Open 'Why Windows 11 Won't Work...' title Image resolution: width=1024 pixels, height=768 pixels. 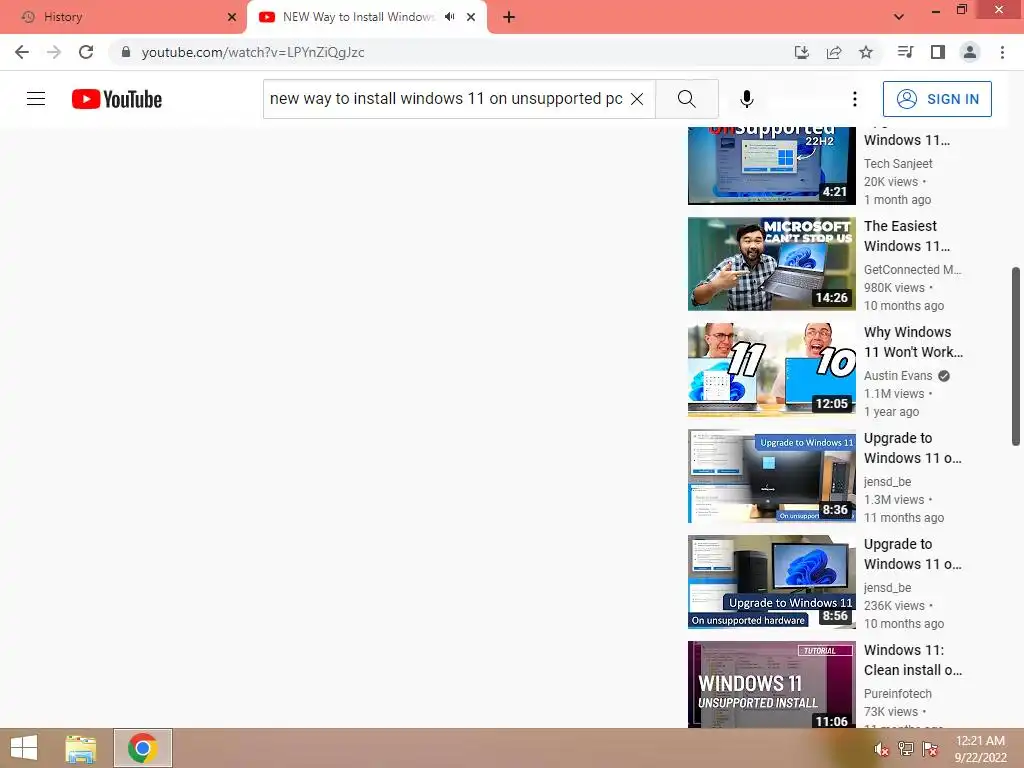913,342
